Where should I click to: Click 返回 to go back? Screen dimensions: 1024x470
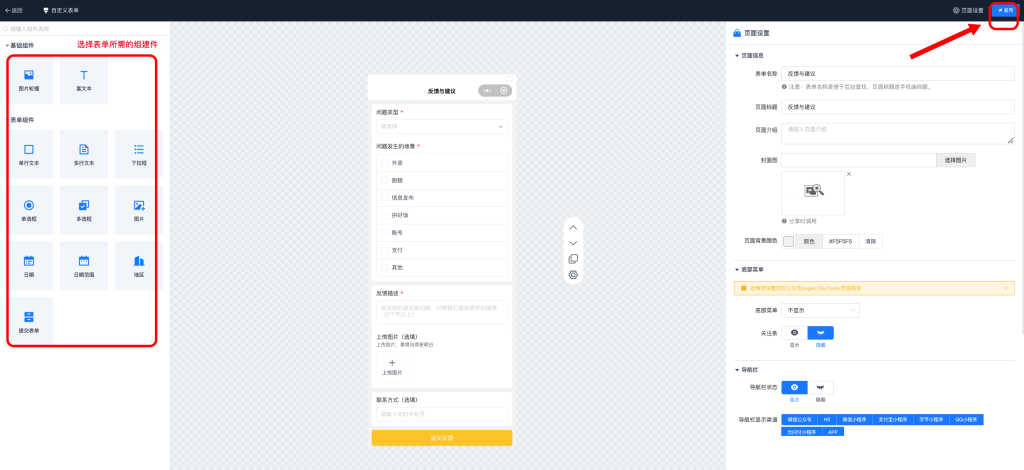pos(15,10)
